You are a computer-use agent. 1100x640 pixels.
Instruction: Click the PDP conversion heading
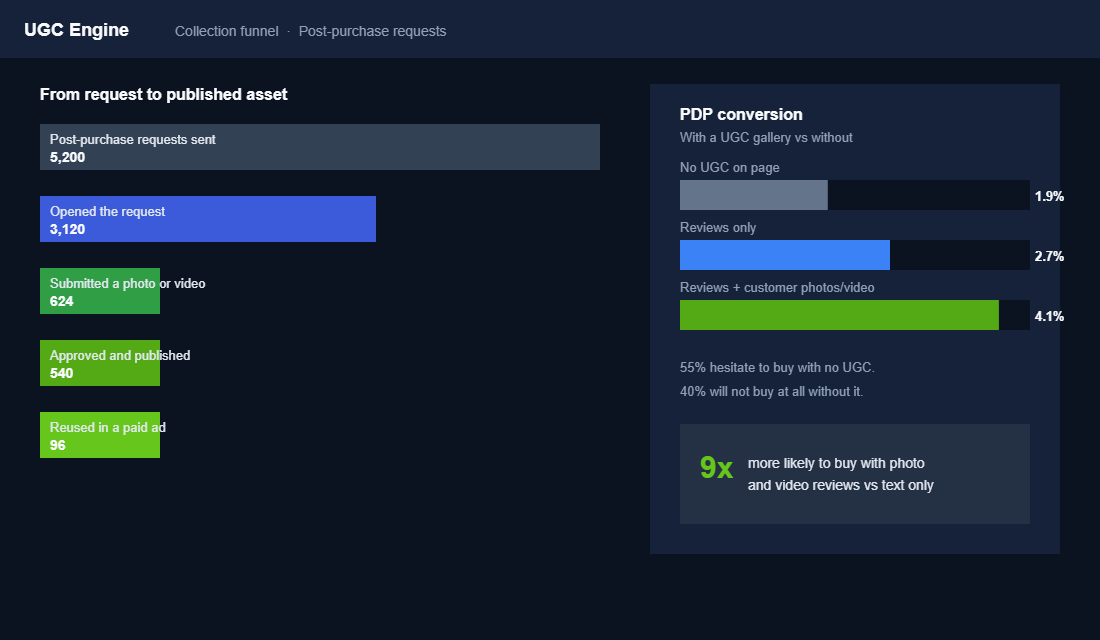[x=741, y=114]
